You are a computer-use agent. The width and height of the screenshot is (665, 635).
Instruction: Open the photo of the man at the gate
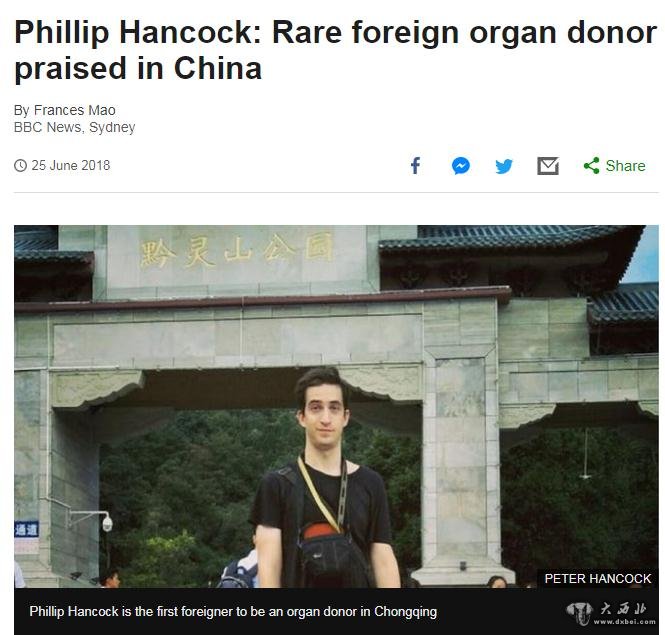click(x=336, y=406)
